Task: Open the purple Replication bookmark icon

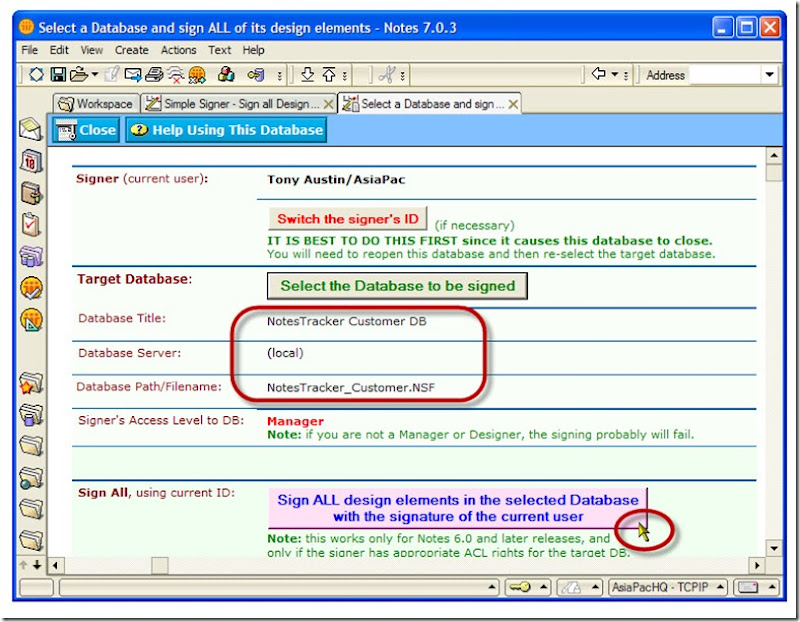Action: [31, 256]
